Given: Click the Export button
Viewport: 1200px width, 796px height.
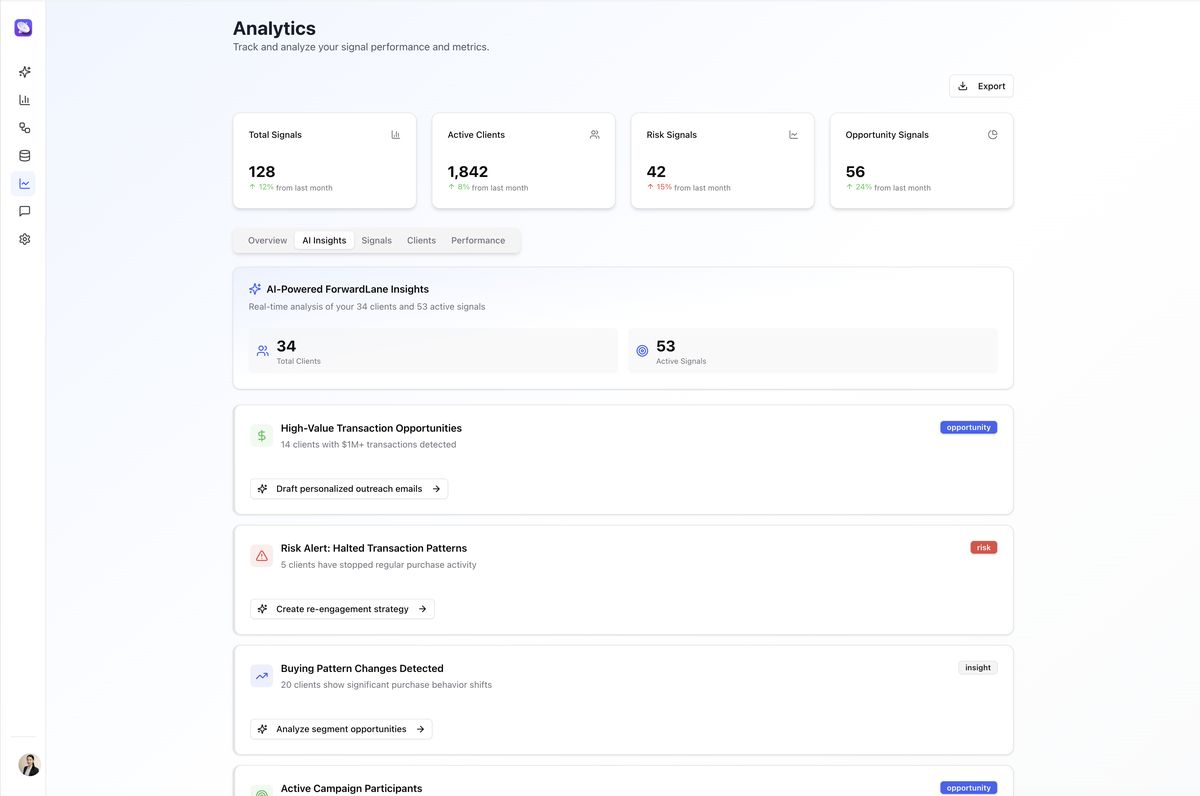Looking at the screenshot, I should click(981, 86).
